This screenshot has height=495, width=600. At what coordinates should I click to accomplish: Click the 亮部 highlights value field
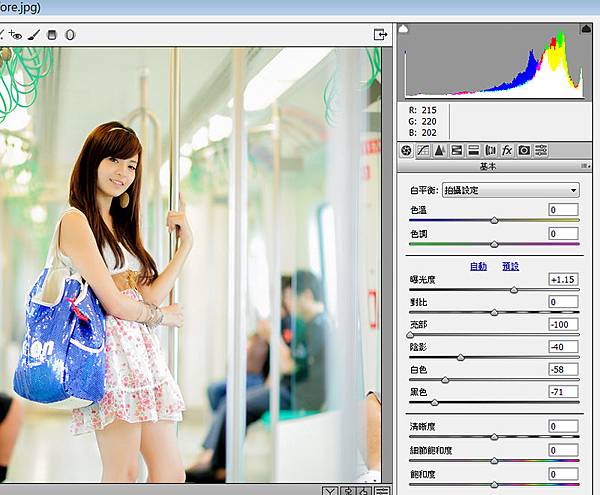[x=563, y=324]
